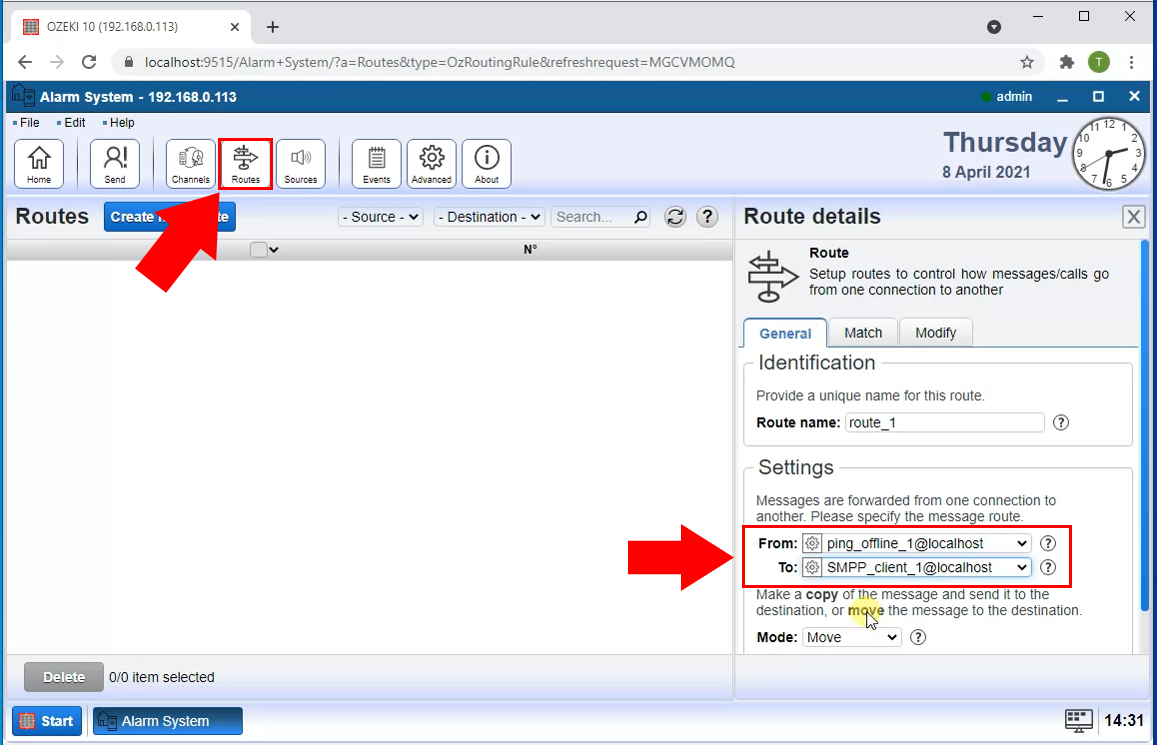1157x745 pixels.
Task: Close the Route details panel
Action: coord(1133,217)
